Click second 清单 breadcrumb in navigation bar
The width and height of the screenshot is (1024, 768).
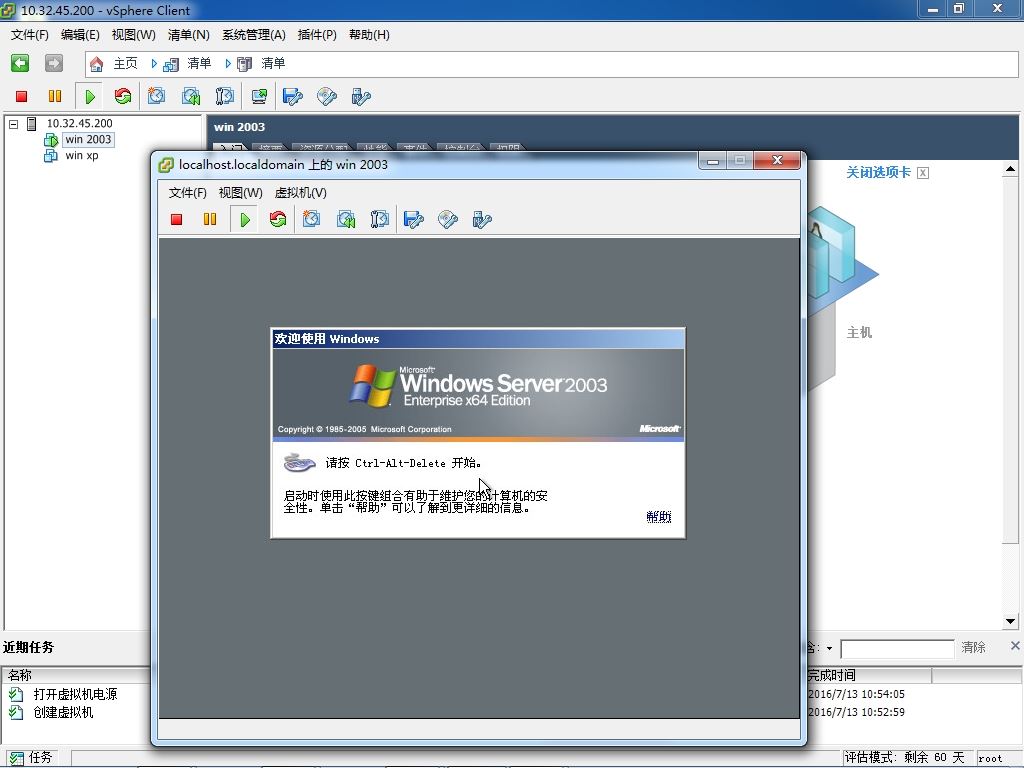click(273, 63)
